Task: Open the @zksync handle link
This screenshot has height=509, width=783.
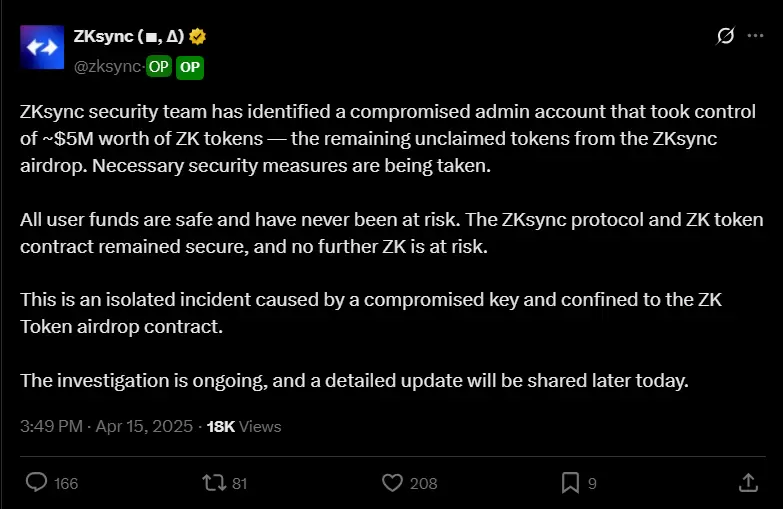Action: (108, 66)
